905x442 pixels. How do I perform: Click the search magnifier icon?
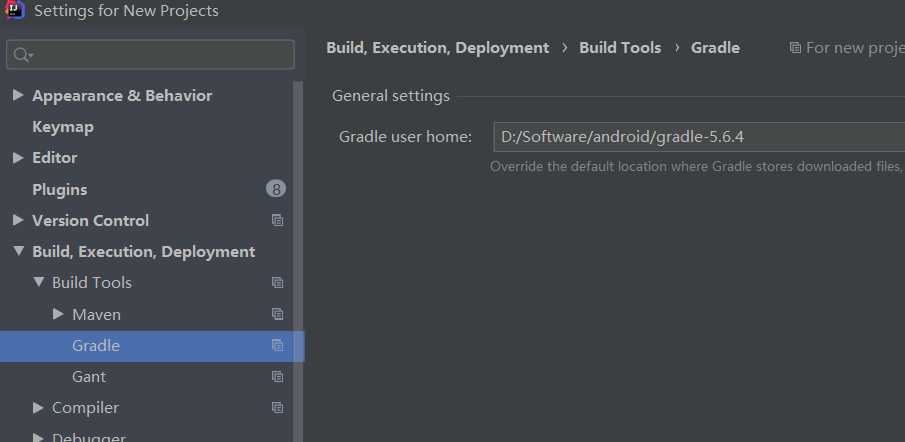(x=23, y=55)
